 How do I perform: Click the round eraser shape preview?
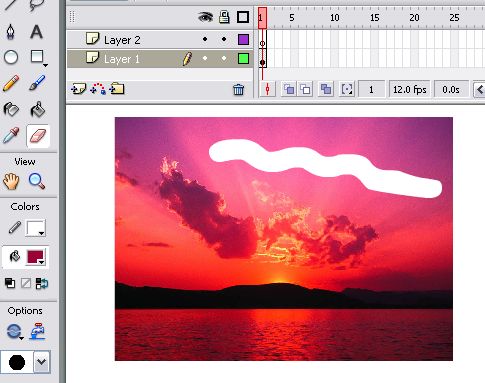[x=17, y=362]
